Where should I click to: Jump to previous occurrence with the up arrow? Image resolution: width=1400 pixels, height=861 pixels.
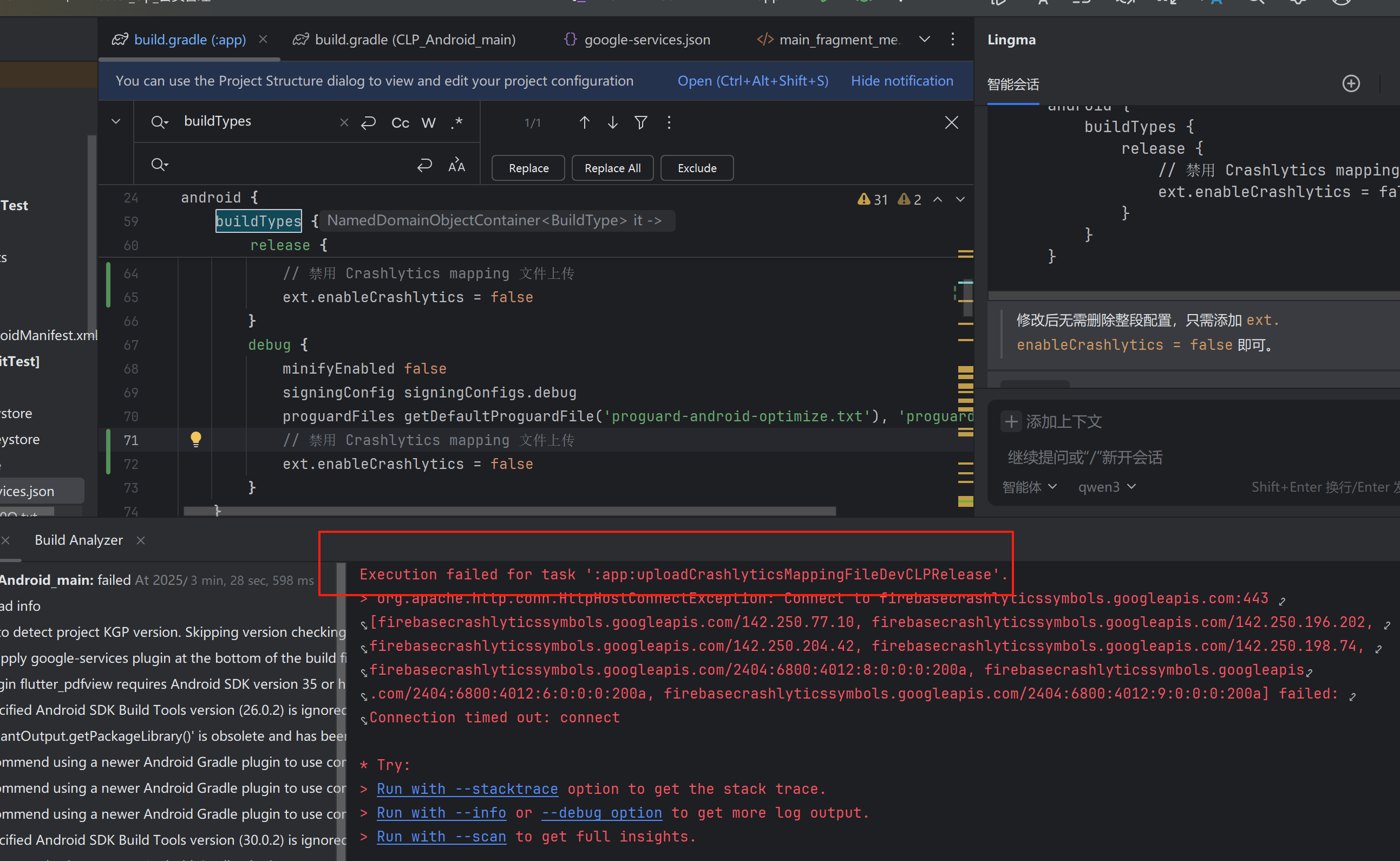coord(584,122)
